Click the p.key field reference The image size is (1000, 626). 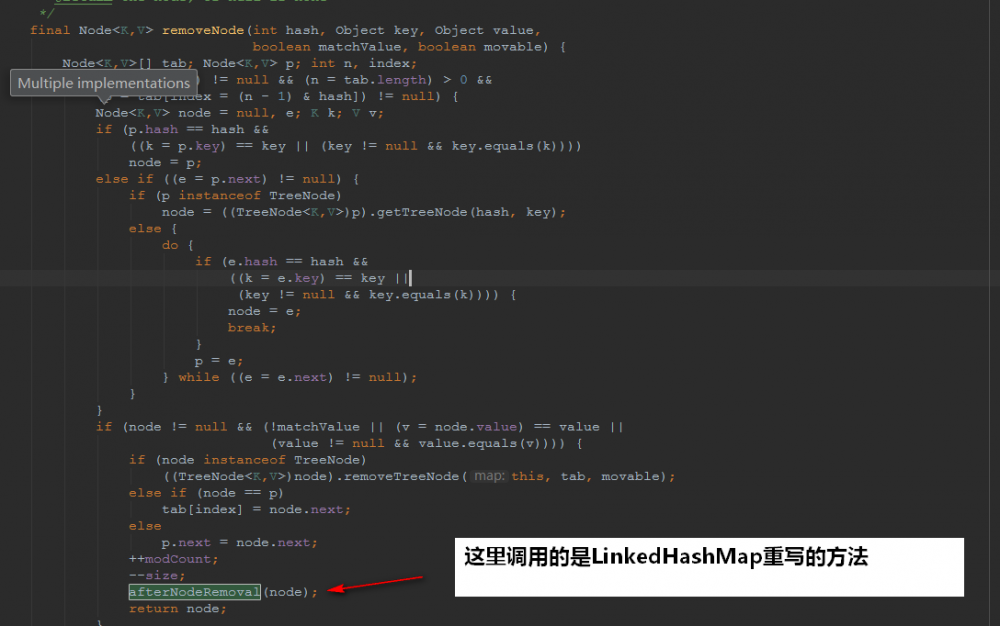click(198, 146)
